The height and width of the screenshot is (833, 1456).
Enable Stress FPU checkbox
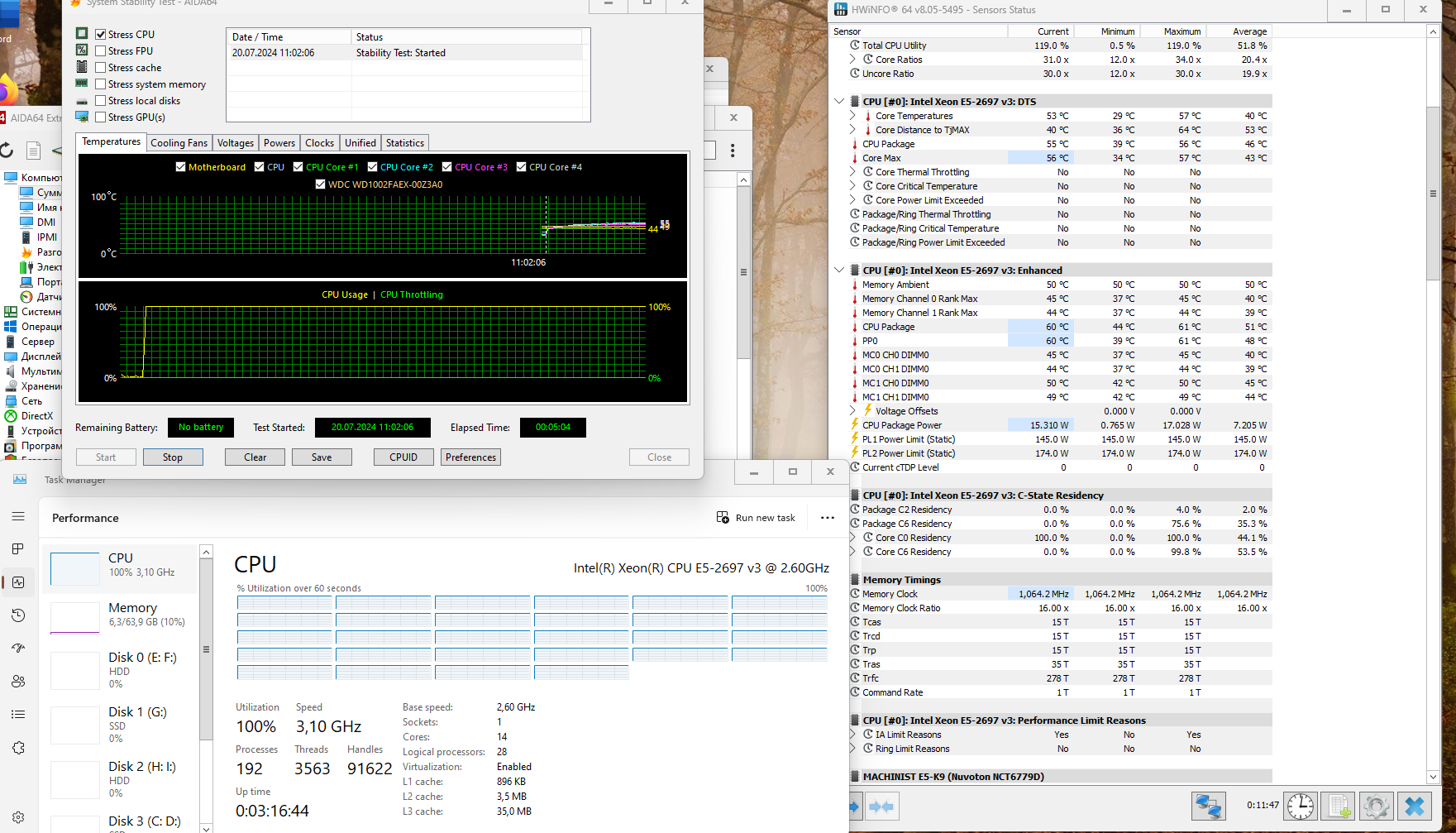click(x=100, y=51)
